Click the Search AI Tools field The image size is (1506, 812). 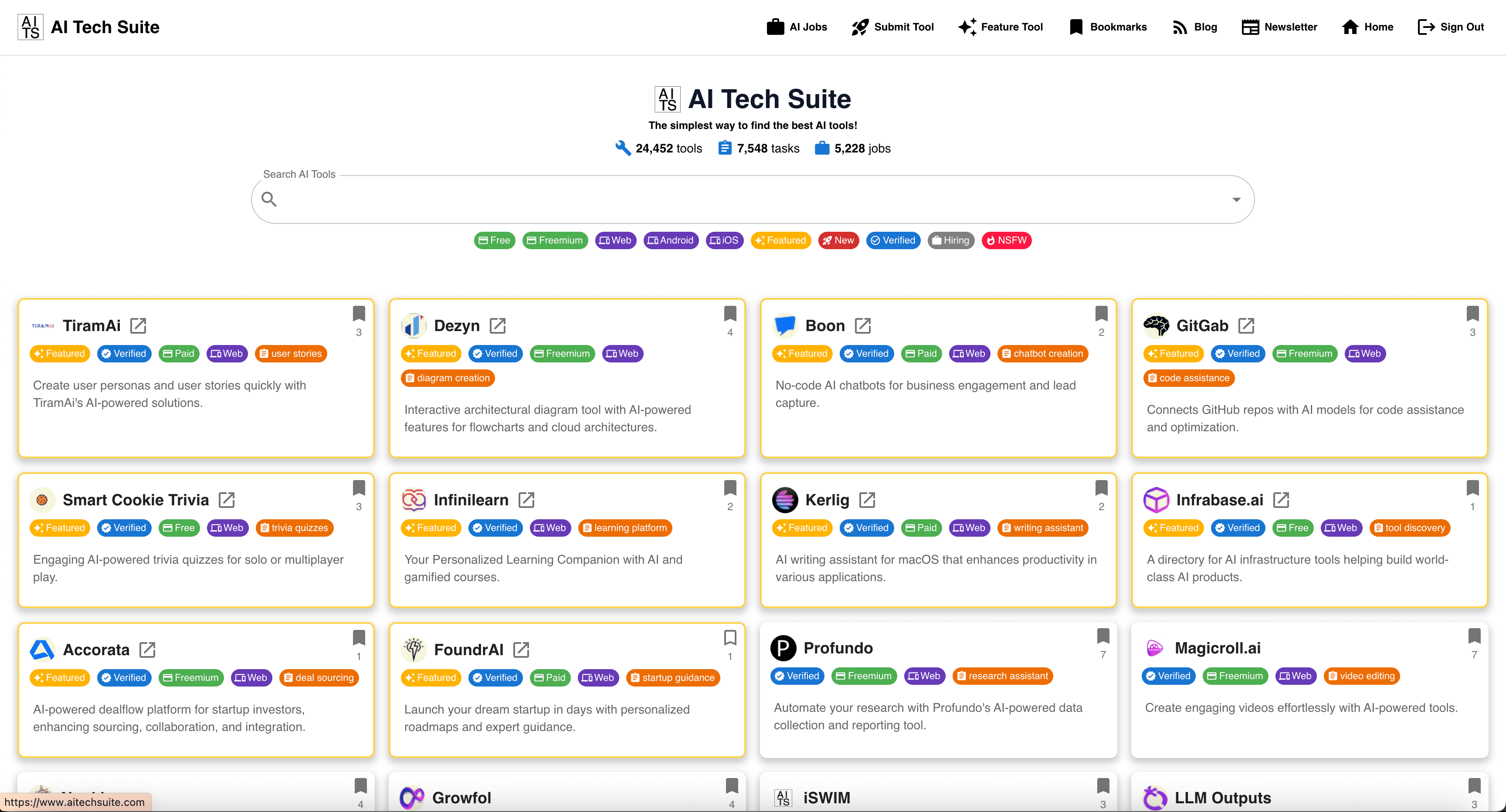[753, 200]
